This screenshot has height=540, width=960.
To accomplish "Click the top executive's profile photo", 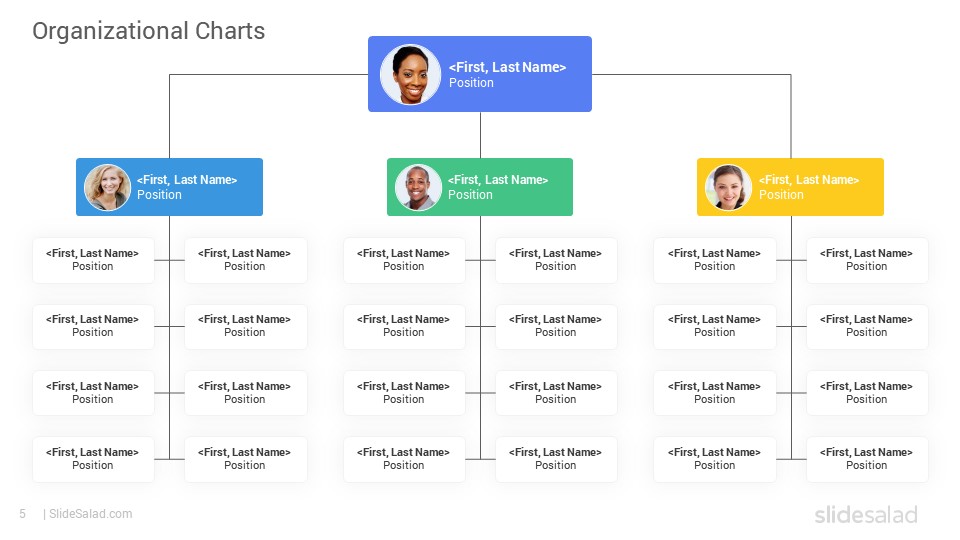I will click(410, 74).
